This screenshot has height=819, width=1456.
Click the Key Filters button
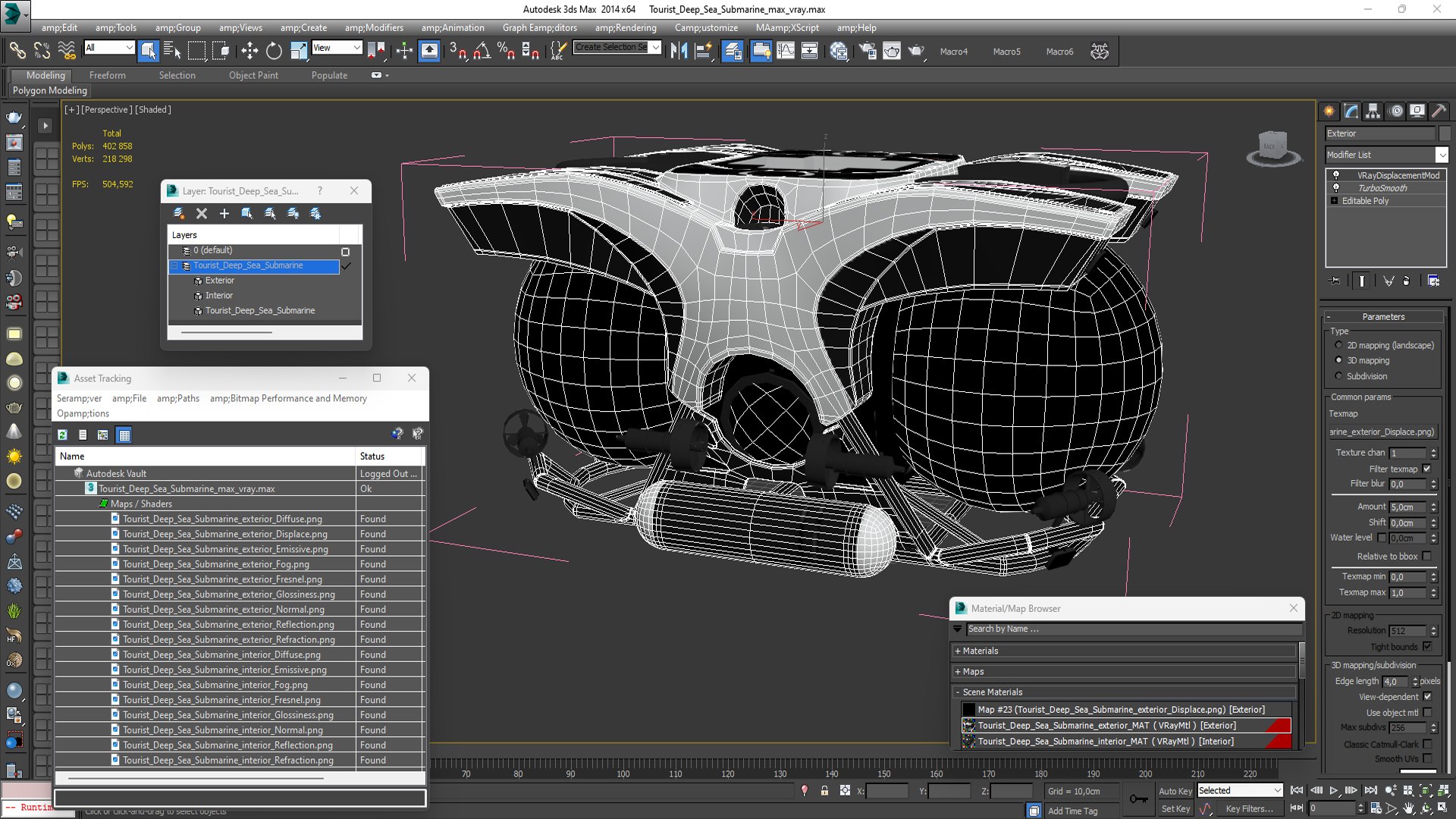pyautogui.click(x=1249, y=808)
